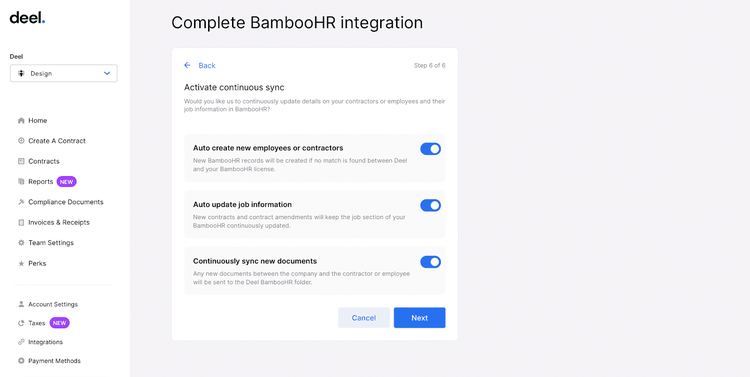Viewport: 750px width, 377px height.
Task: Click the Next button
Action: click(x=419, y=318)
